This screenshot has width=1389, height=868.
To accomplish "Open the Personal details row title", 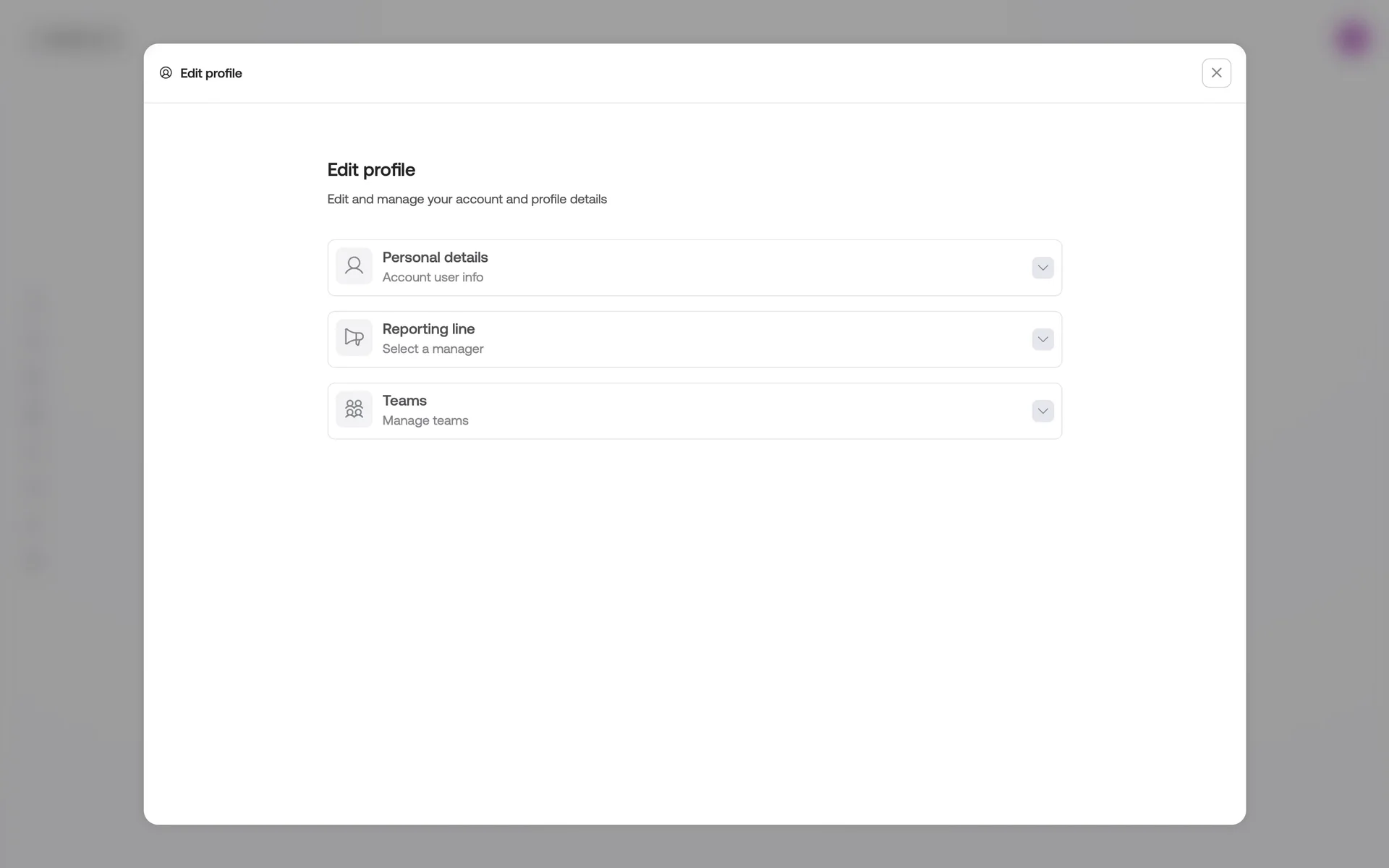I will [x=435, y=258].
